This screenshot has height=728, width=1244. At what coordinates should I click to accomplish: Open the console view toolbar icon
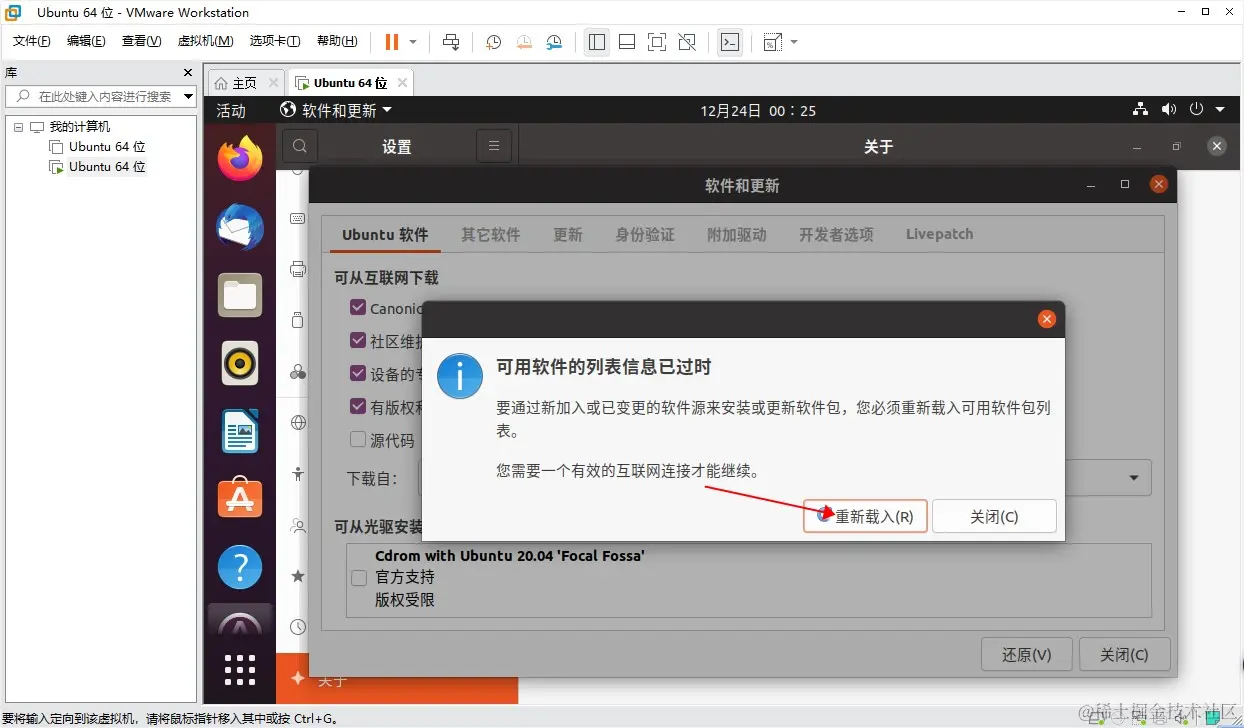(x=730, y=42)
